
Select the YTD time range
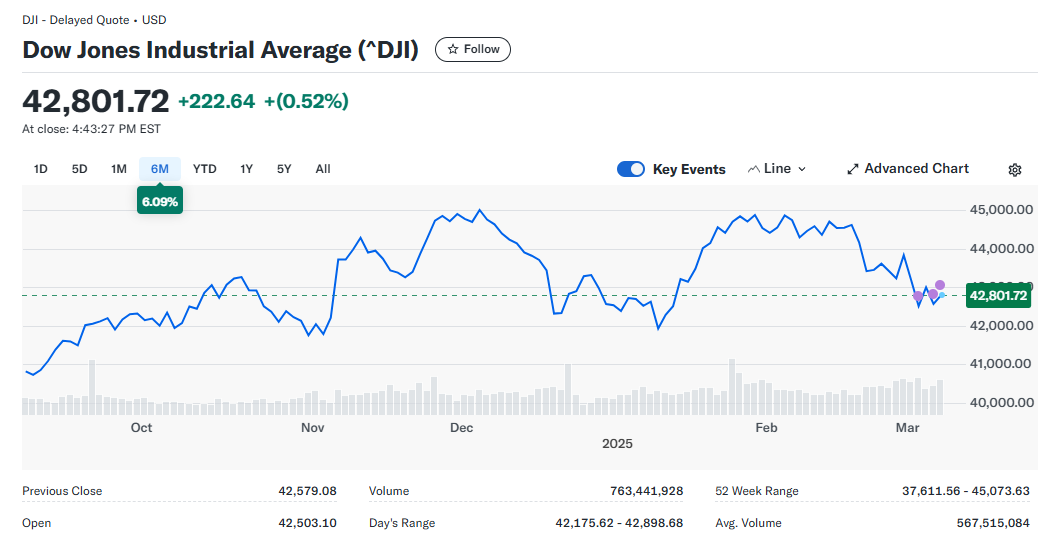pyautogui.click(x=205, y=169)
